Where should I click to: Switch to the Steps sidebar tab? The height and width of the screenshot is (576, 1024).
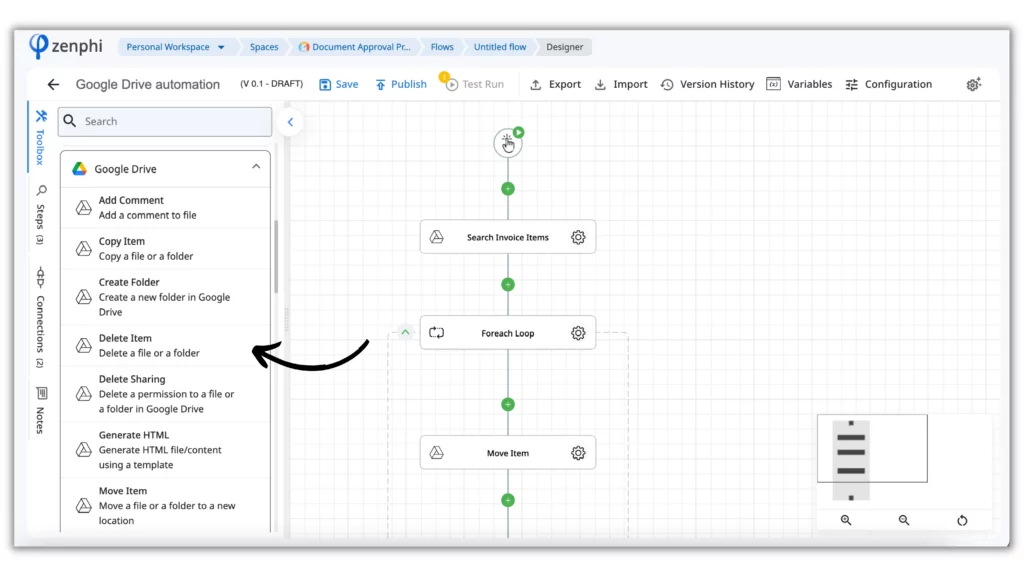click(x=40, y=215)
